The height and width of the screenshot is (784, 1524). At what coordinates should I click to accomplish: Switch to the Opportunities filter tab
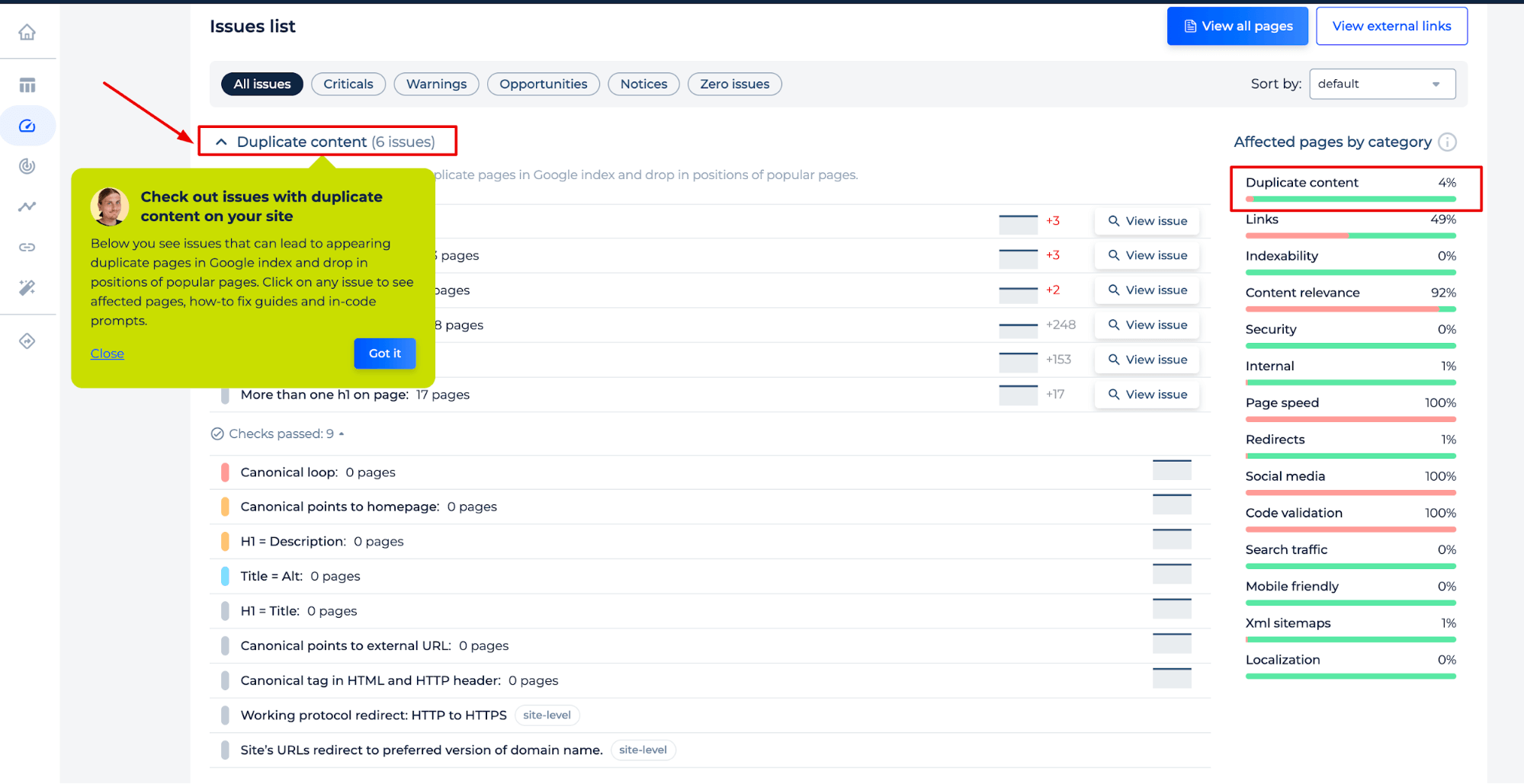pyautogui.click(x=543, y=84)
